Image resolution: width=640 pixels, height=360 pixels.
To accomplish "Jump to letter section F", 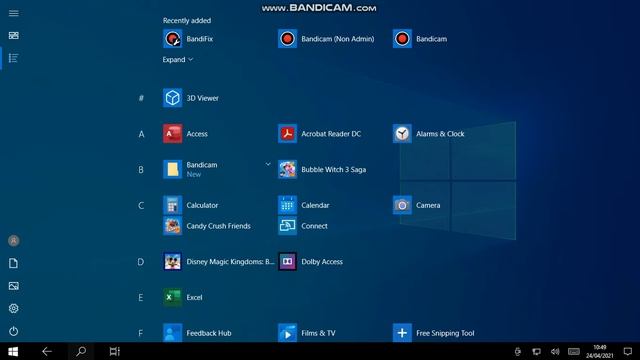I will tap(140, 333).
